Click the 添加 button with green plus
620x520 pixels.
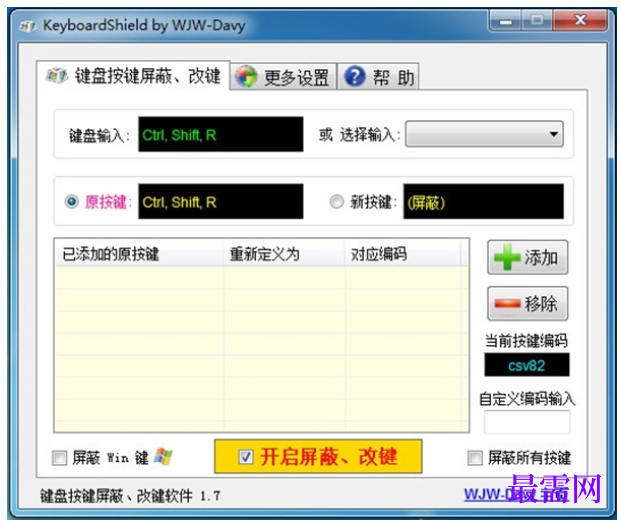click(527, 257)
